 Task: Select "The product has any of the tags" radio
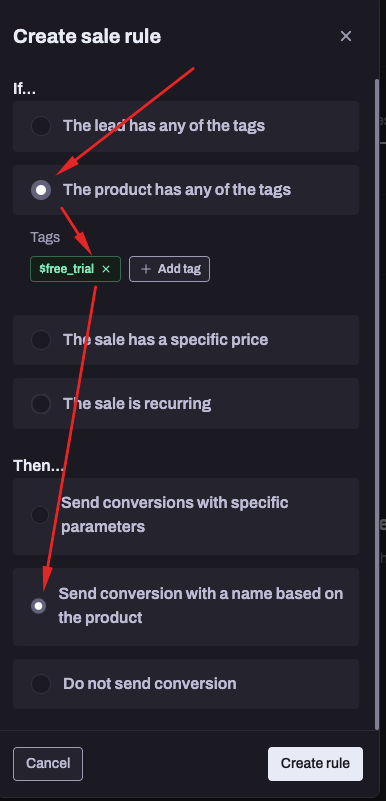point(41,190)
